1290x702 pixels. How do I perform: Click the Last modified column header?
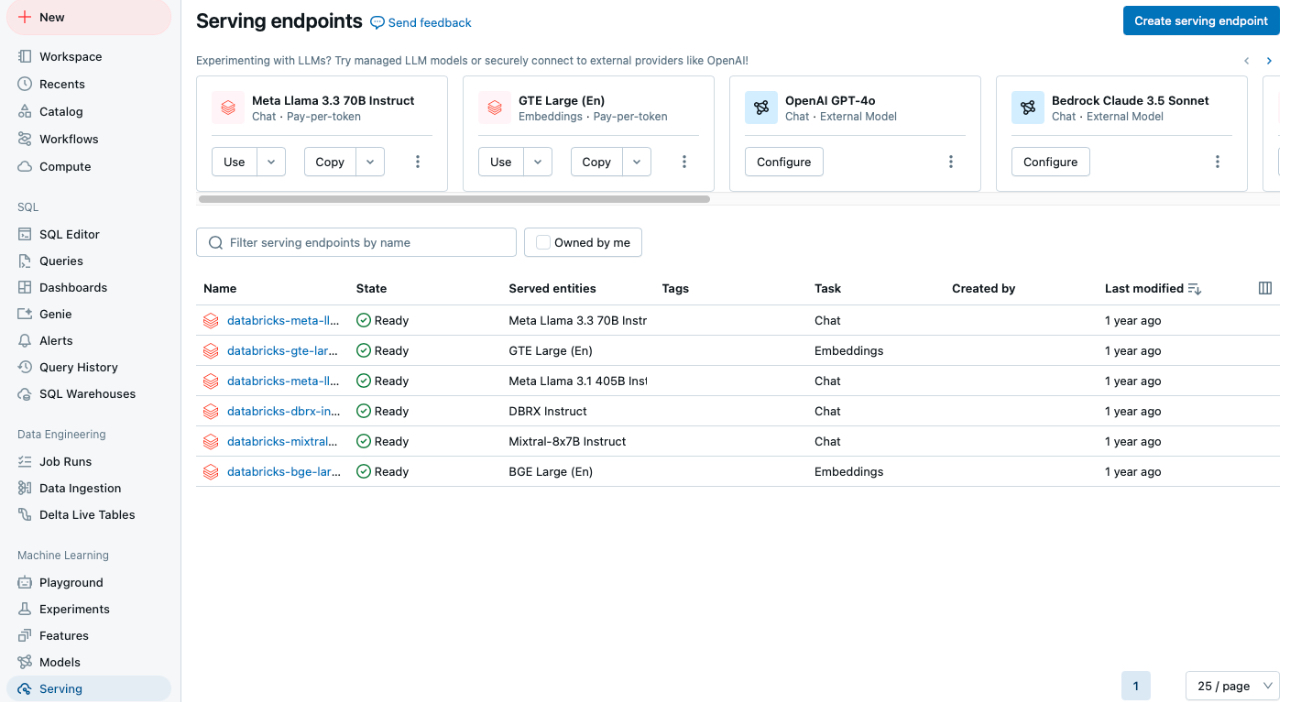point(1144,288)
